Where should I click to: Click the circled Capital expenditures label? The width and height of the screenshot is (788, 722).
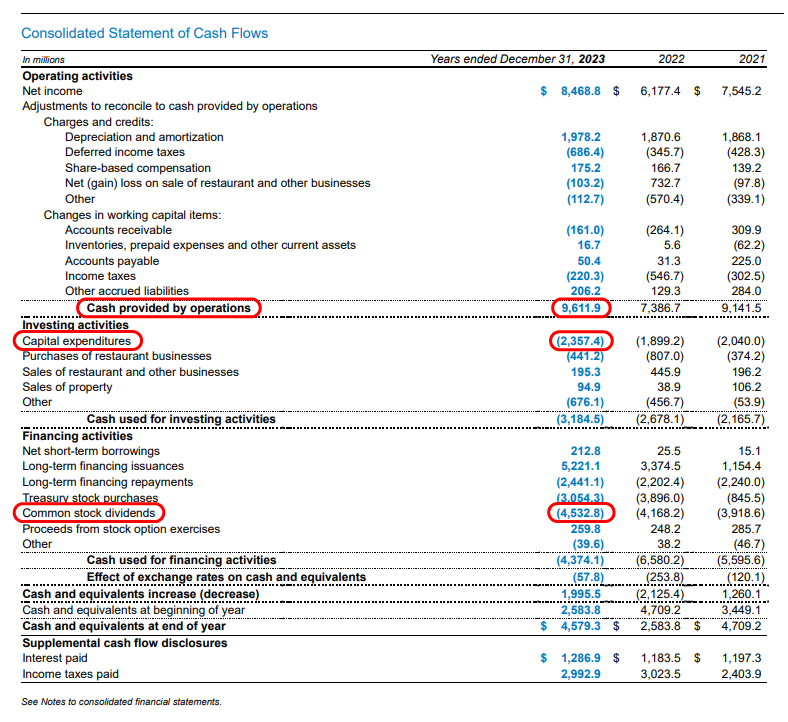pos(77,341)
